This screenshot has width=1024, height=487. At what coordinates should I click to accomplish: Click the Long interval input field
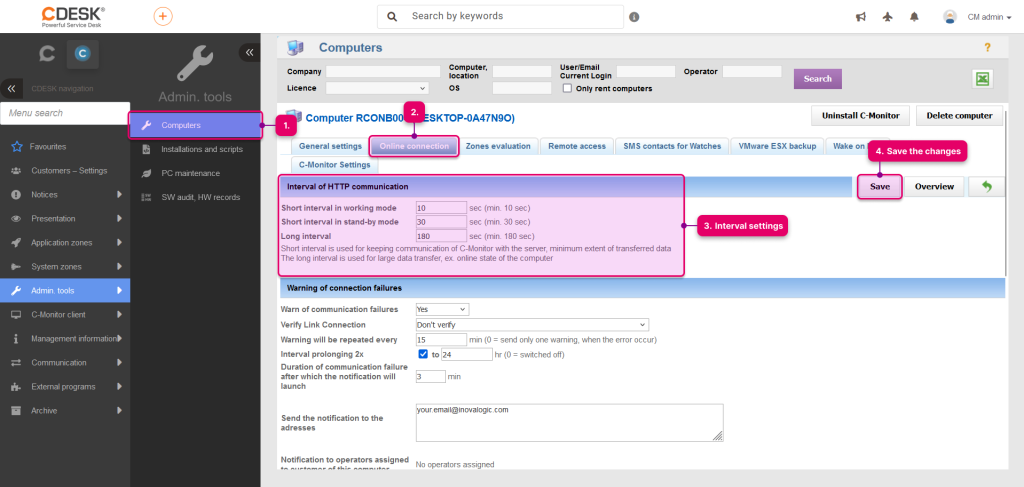[441, 236]
